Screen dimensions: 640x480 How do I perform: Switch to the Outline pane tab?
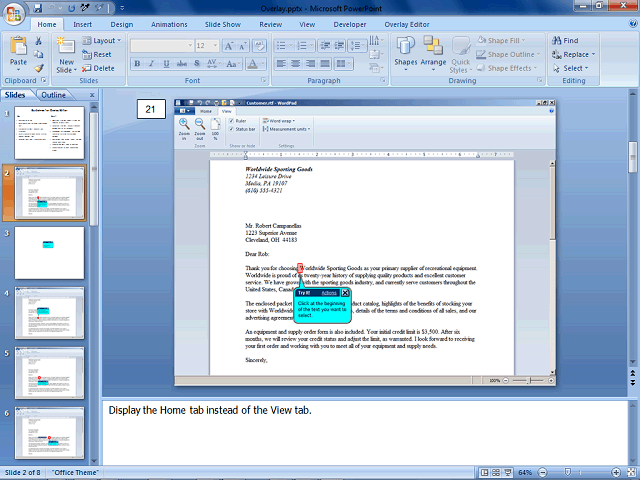[53, 95]
